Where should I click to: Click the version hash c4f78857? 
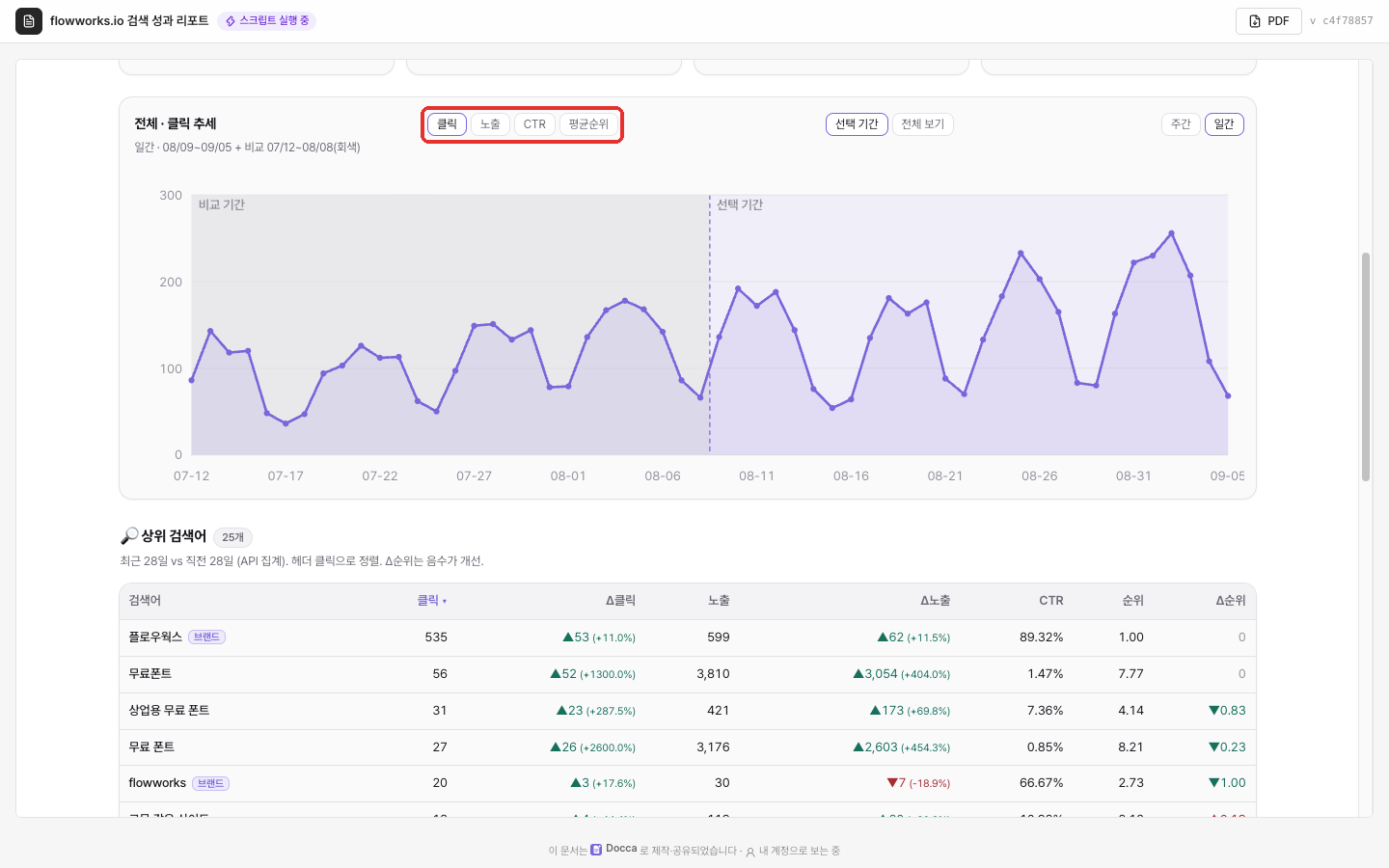1348,21
